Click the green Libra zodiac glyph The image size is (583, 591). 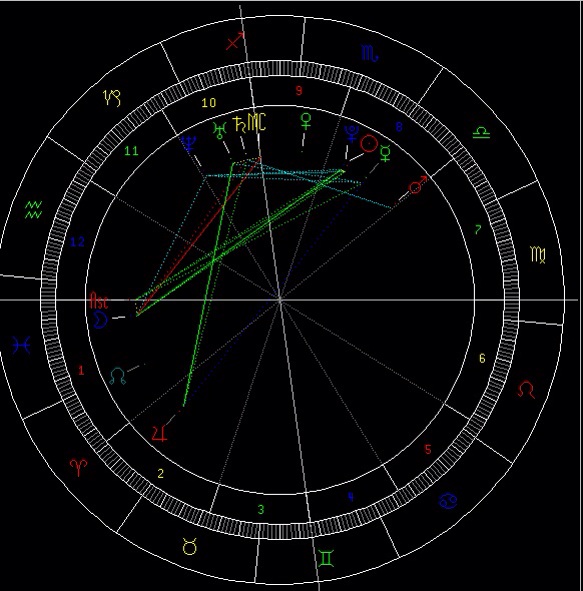pos(481,133)
